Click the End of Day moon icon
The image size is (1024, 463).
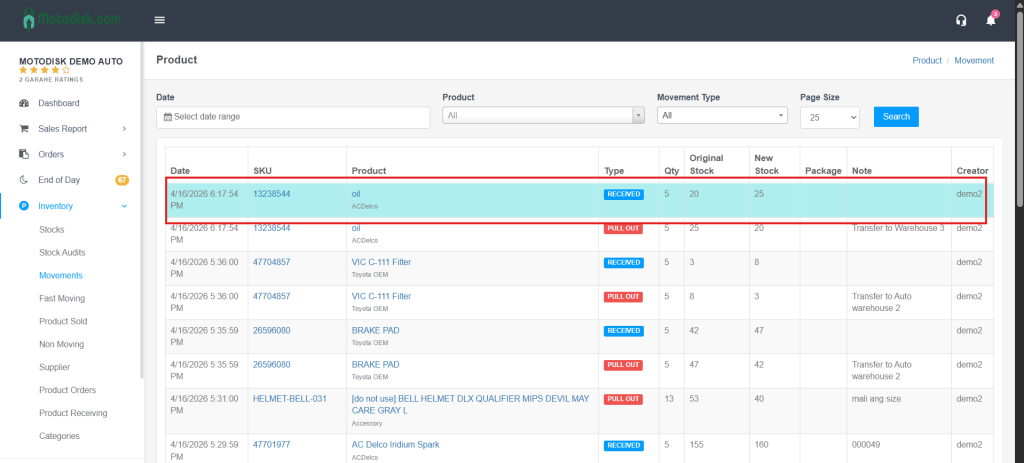coord(24,180)
